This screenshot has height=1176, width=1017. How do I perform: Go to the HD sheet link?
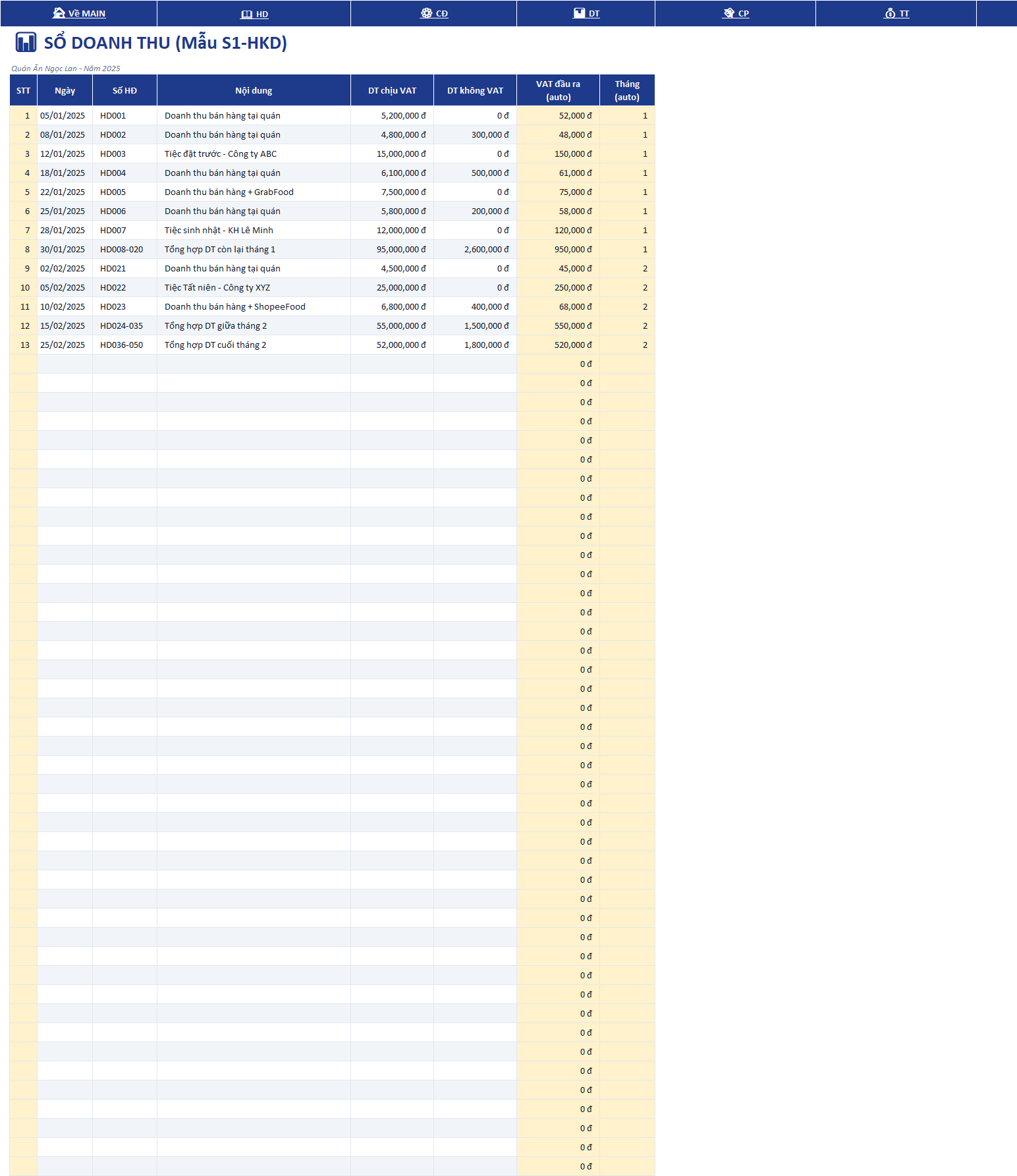click(x=262, y=14)
